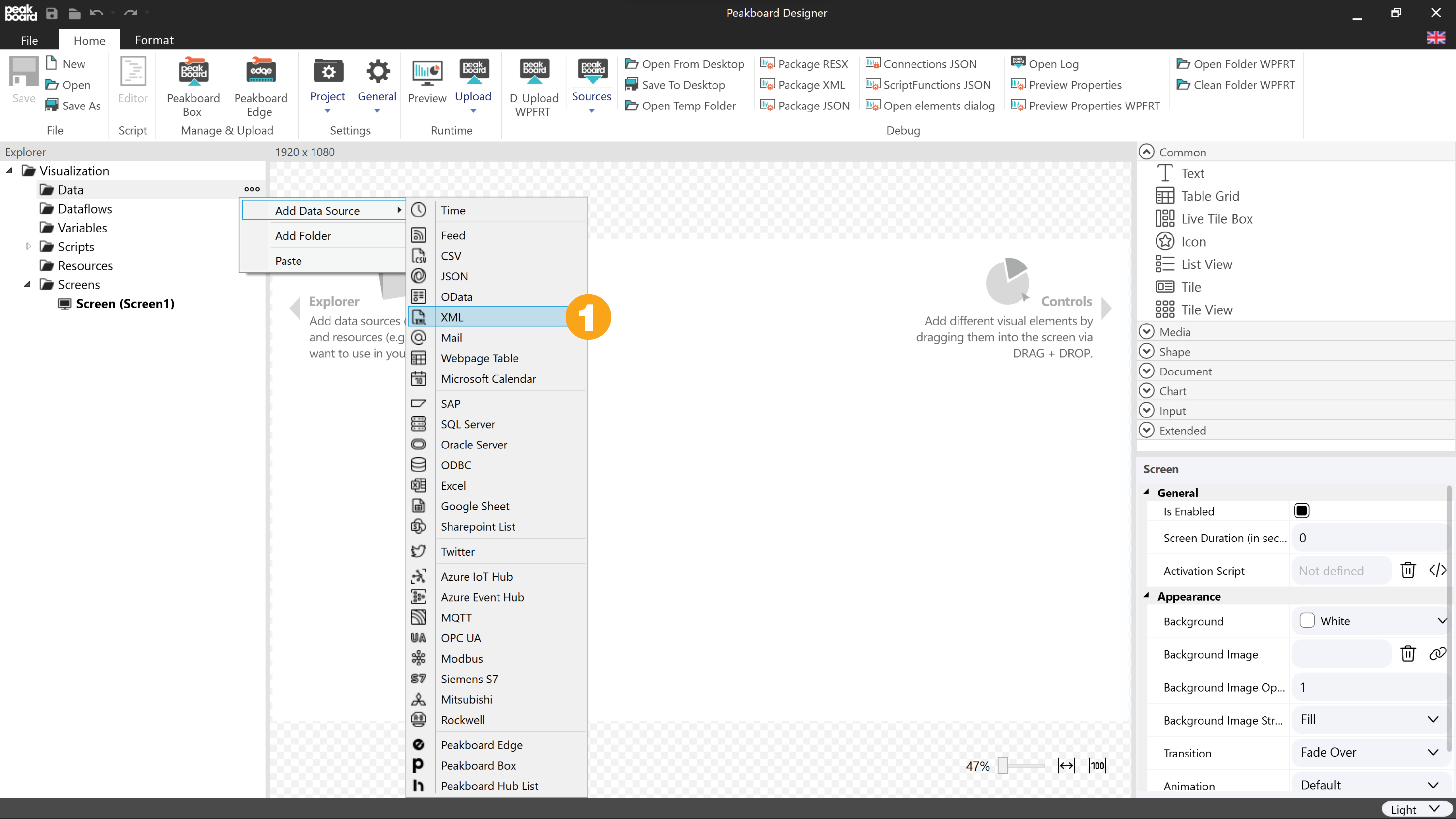Image resolution: width=1456 pixels, height=819 pixels.
Task: Click Package JSON debug button
Action: click(805, 106)
